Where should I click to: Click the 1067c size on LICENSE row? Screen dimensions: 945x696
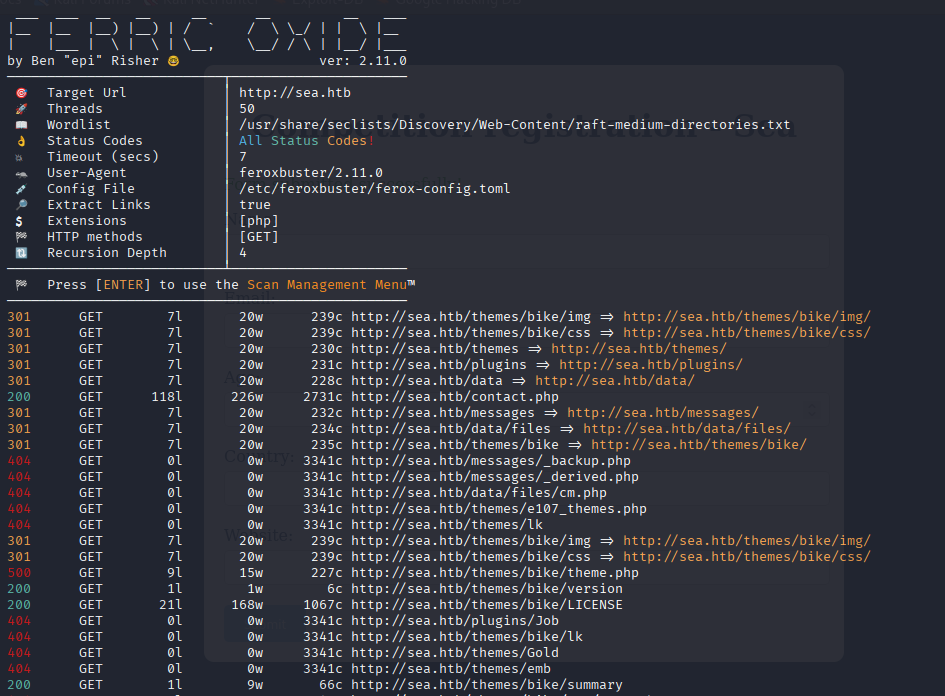323,605
